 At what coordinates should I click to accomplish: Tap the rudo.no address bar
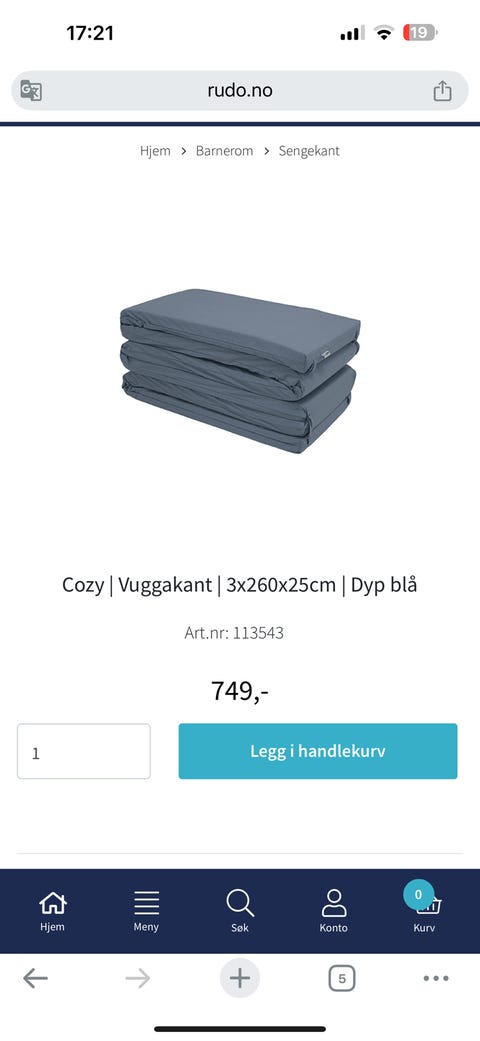click(x=240, y=90)
